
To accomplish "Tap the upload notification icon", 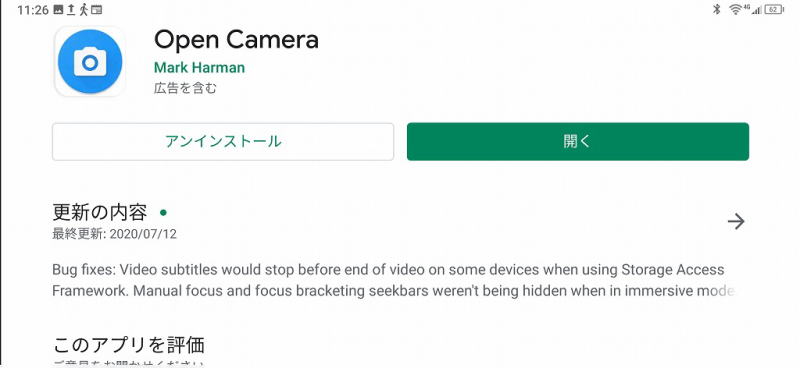I will click(x=71, y=9).
